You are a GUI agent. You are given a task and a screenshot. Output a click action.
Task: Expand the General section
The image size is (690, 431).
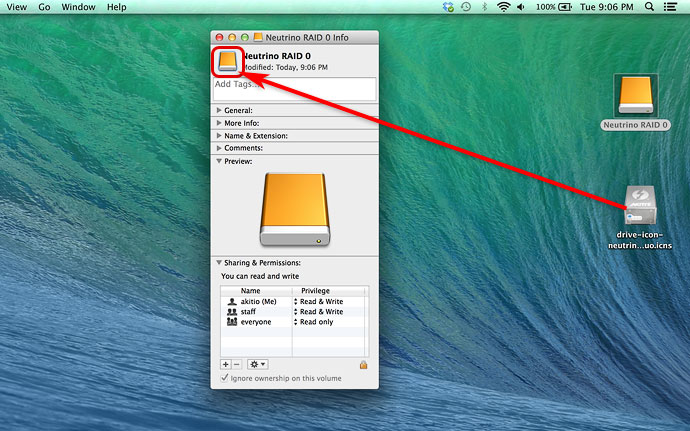point(219,110)
